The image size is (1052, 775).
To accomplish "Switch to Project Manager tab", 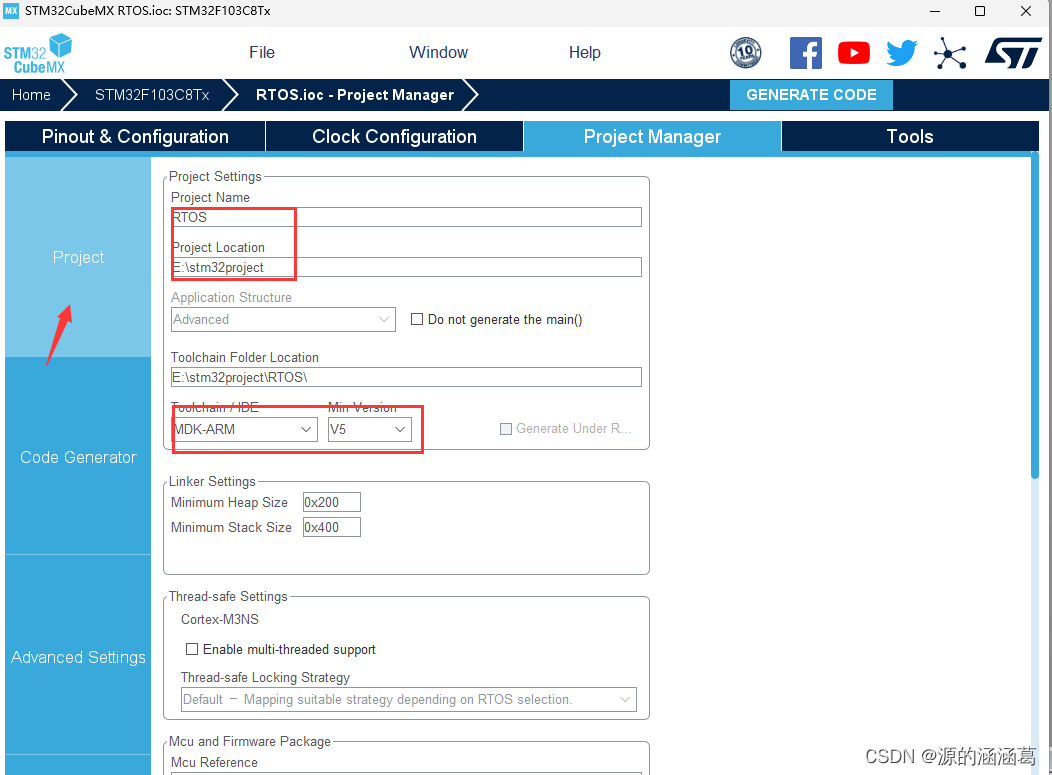I will pyautogui.click(x=652, y=136).
